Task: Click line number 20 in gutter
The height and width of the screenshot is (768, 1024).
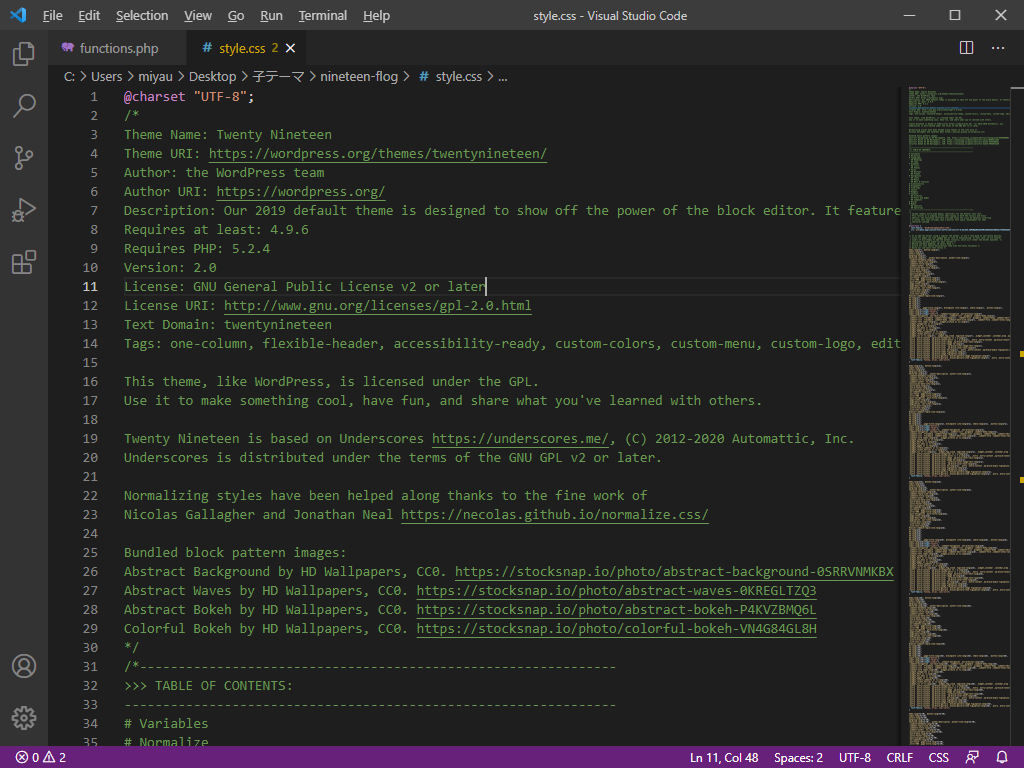Action: click(90, 458)
